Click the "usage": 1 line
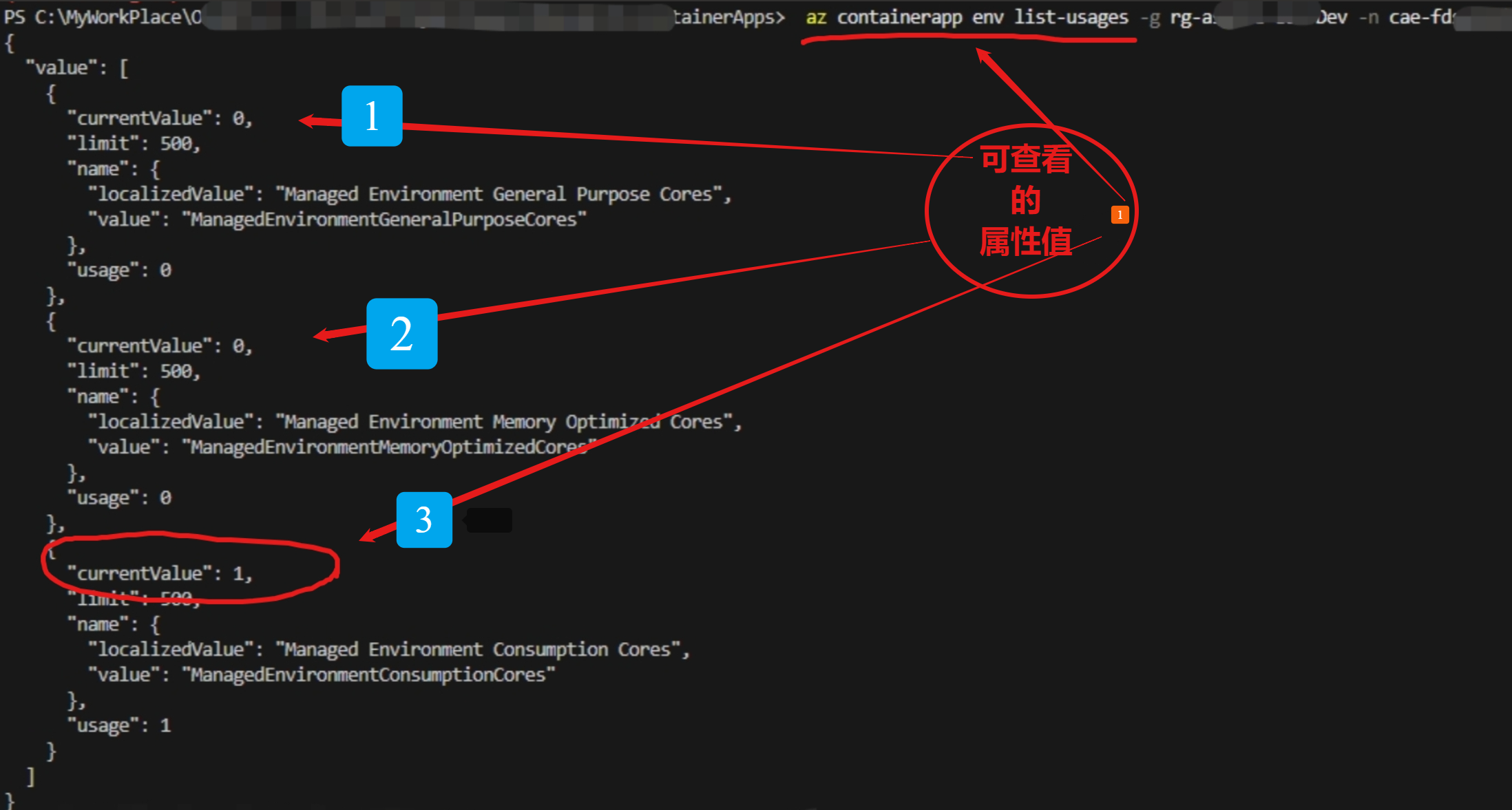The image size is (1512, 810). [x=118, y=725]
